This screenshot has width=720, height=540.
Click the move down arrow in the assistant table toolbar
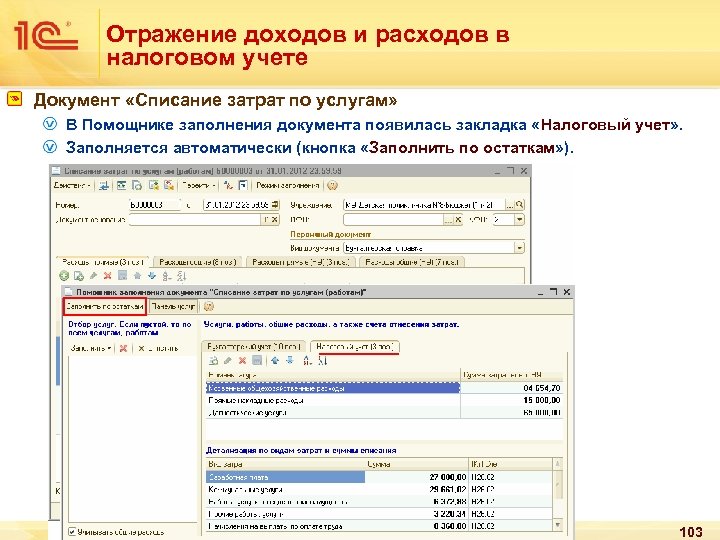coord(290,361)
